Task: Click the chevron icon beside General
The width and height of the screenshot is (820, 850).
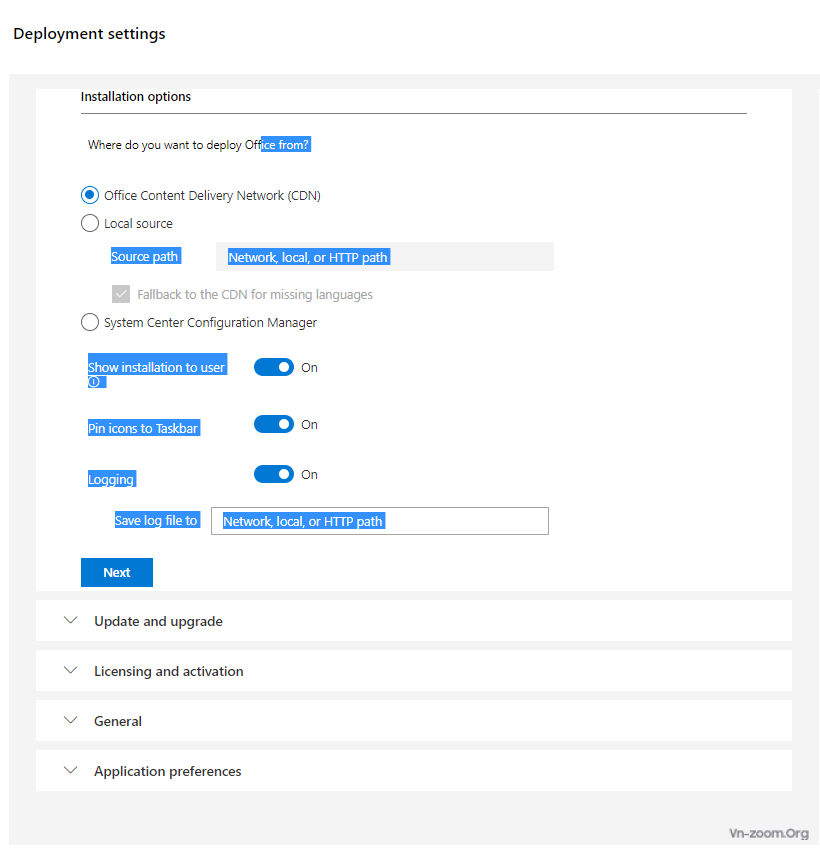Action: pos(70,720)
